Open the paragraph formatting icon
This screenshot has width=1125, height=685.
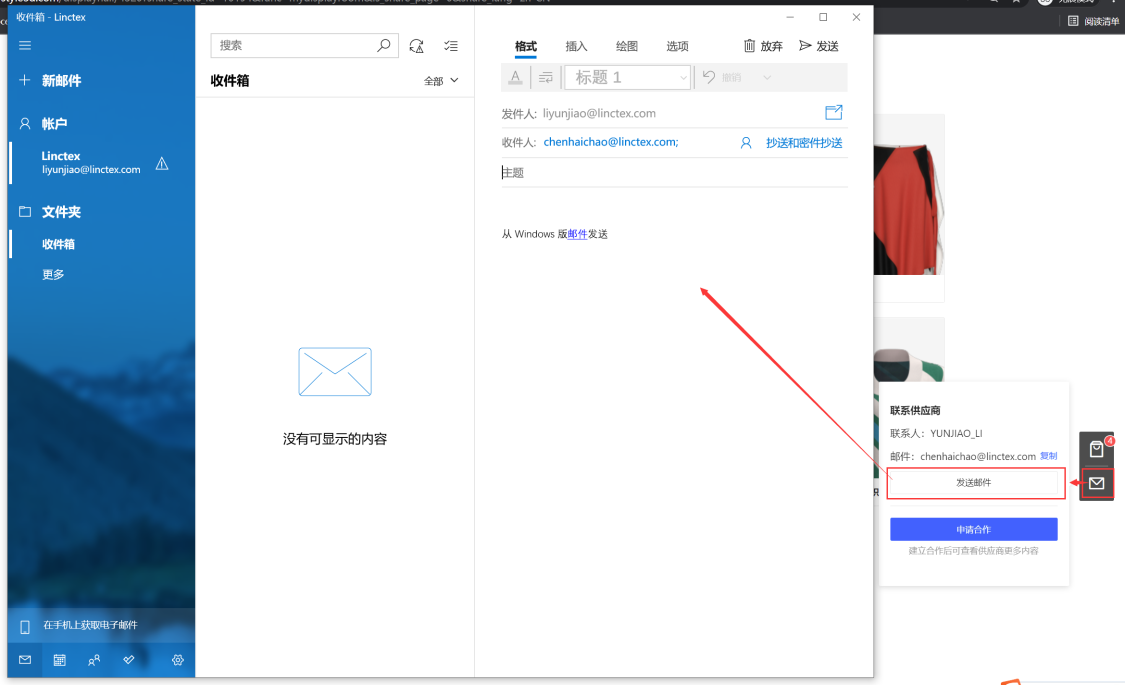[x=546, y=77]
